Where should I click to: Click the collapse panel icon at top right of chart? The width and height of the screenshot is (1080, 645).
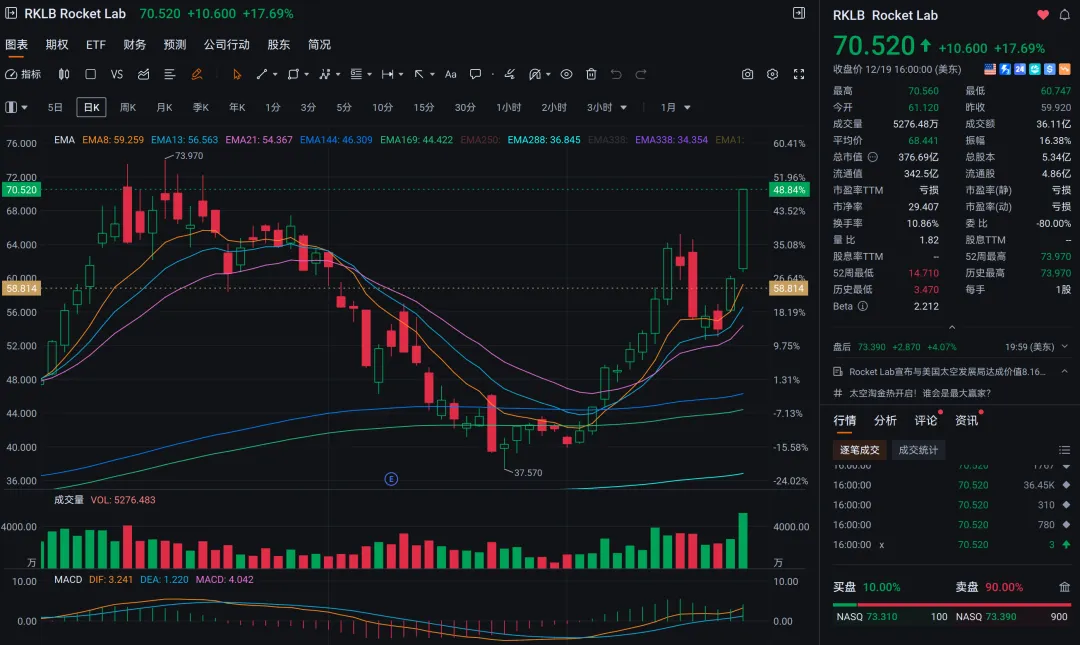tap(799, 13)
